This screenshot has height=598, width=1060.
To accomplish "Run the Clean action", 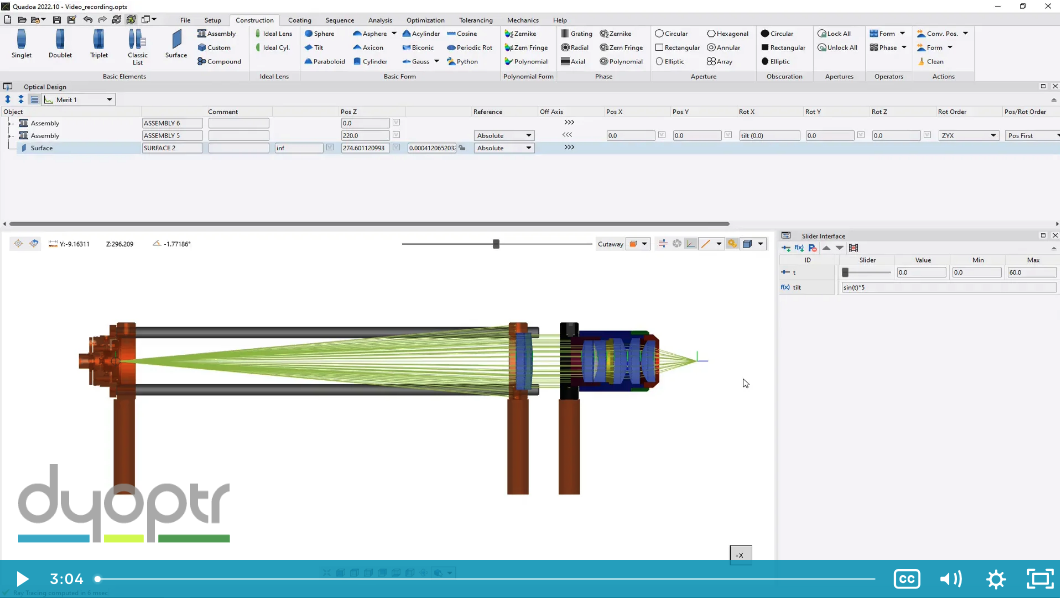I will [x=930, y=61].
